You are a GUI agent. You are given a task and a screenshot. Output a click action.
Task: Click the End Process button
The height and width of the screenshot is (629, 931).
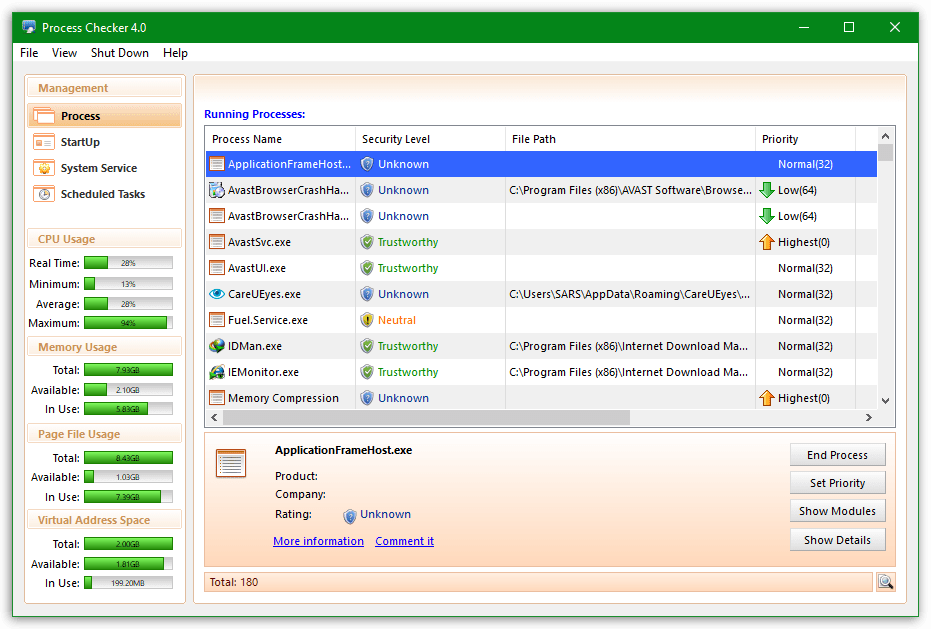(x=837, y=455)
